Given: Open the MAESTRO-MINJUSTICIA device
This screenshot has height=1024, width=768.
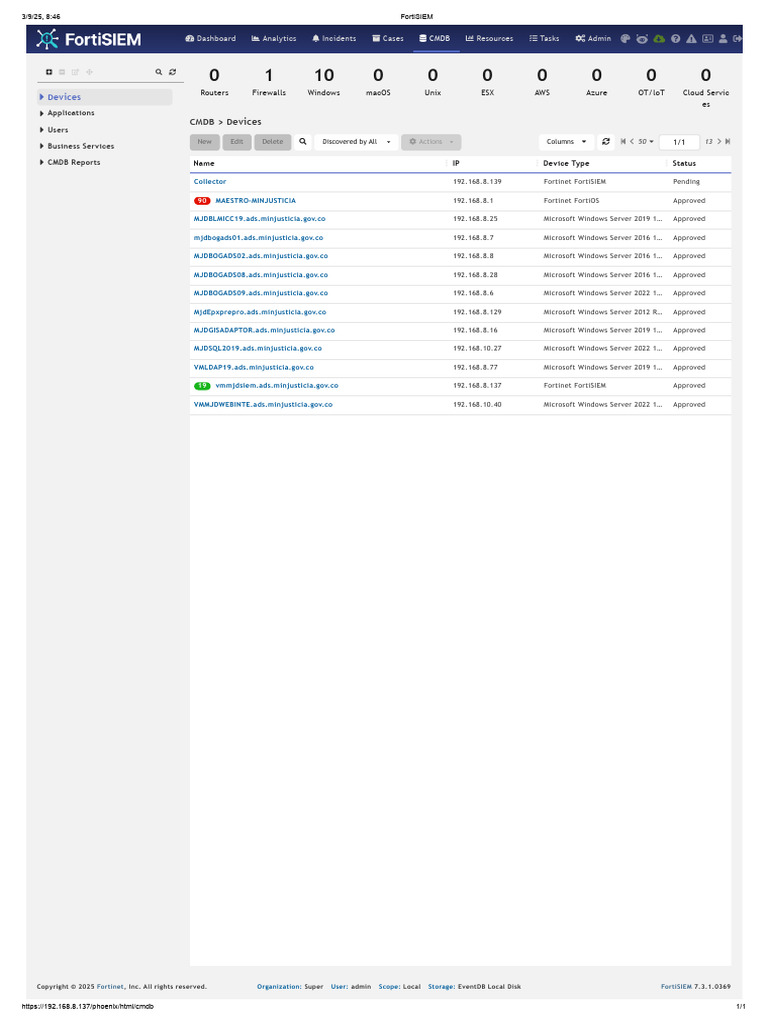Looking at the screenshot, I should tap(255, 200).
